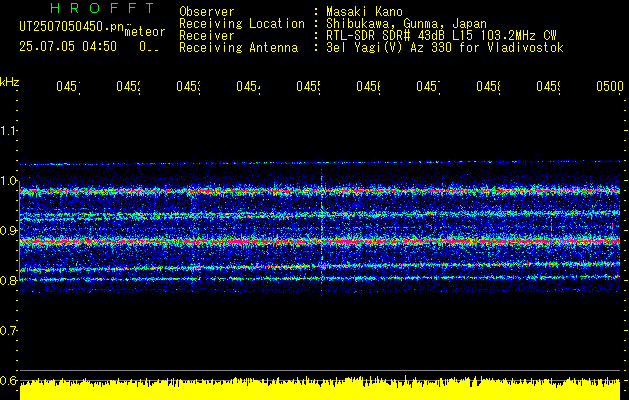Click the 0455 time marker
This screenshot has height=400, width=629.
308,86
